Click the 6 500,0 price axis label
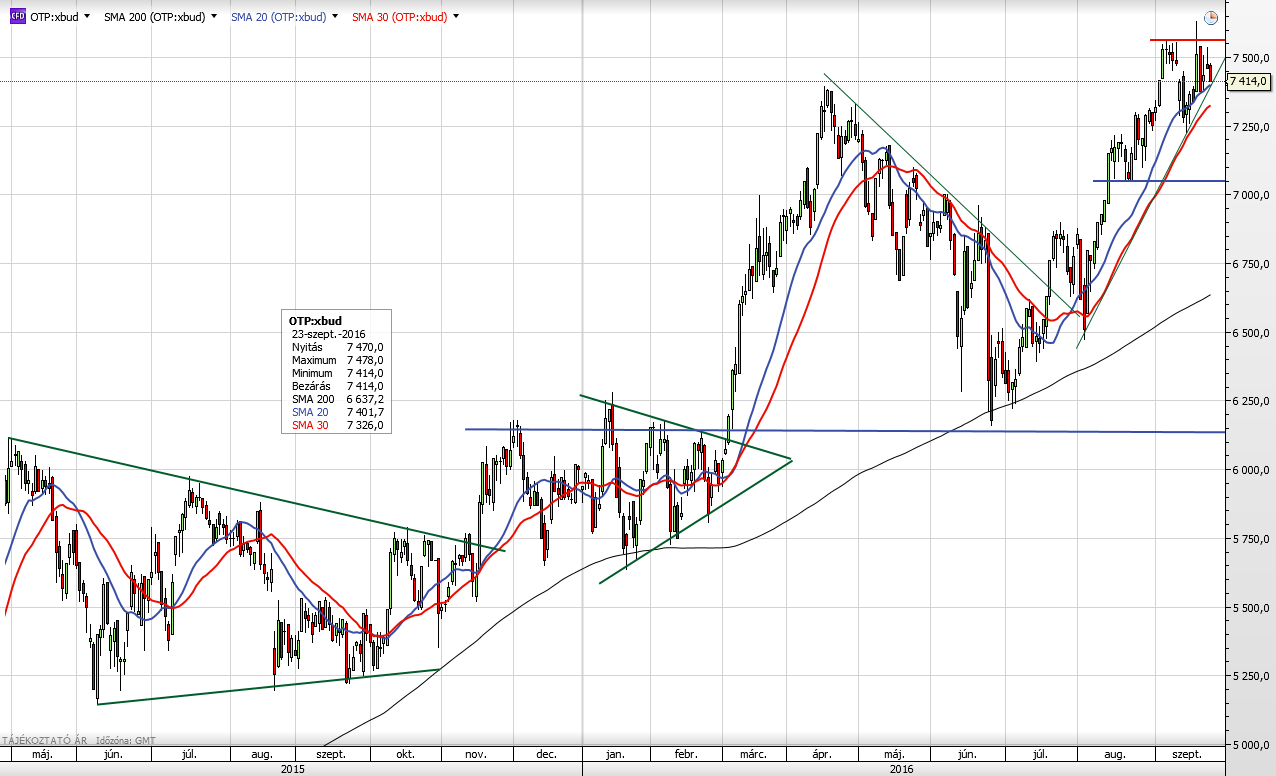Screen dimensions: 1276x776 [x=1251, y=333]
